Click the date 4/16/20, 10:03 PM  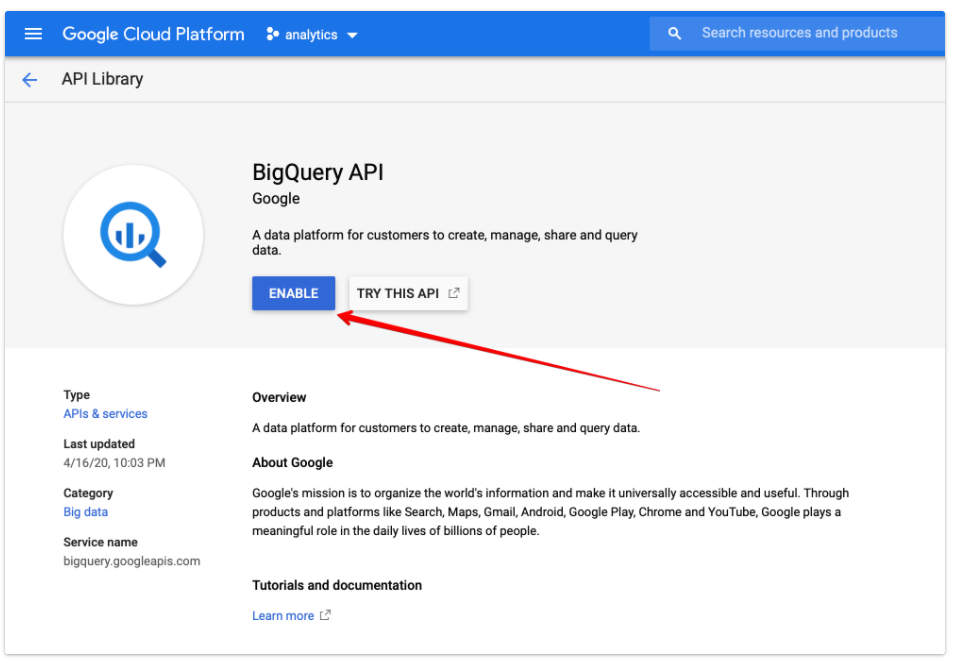[114, 463]
